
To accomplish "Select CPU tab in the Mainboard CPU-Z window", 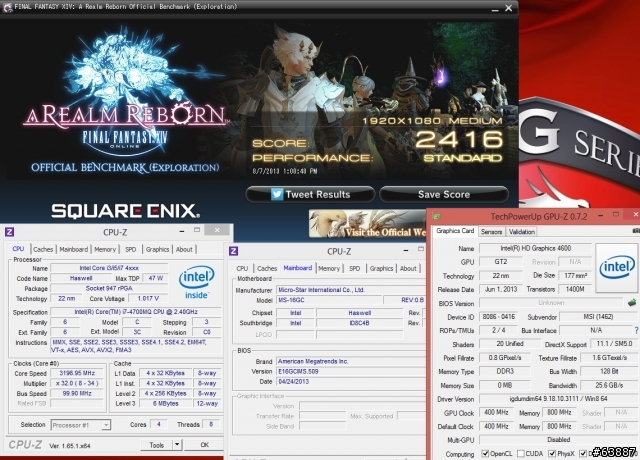I will (242, 268).
